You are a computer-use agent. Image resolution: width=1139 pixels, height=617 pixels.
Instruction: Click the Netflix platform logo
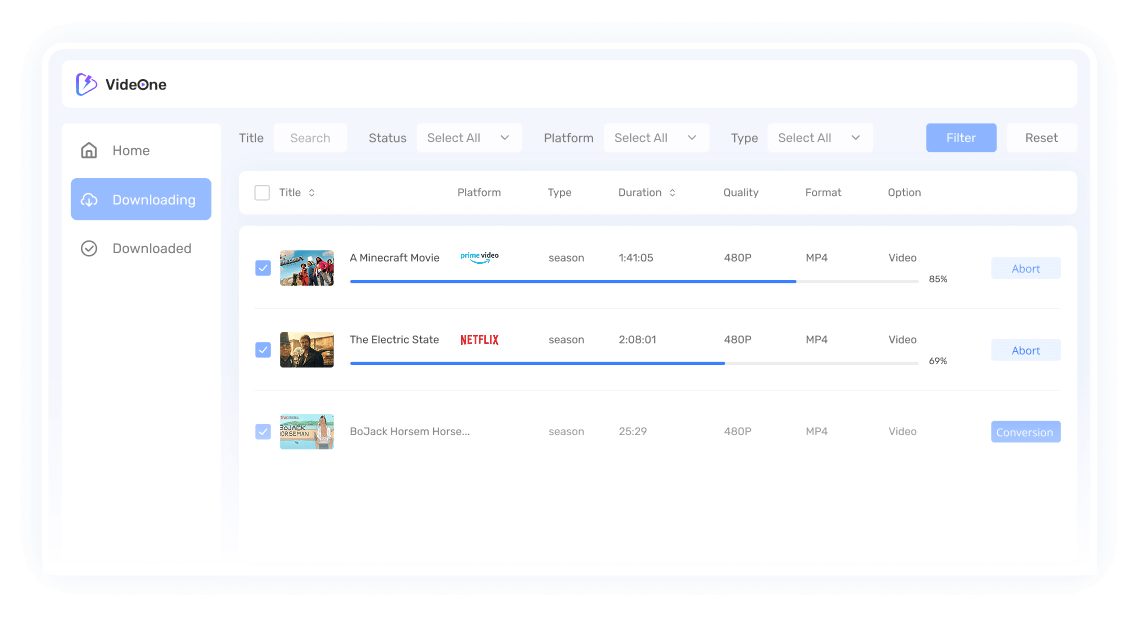(x=479, y=340)
